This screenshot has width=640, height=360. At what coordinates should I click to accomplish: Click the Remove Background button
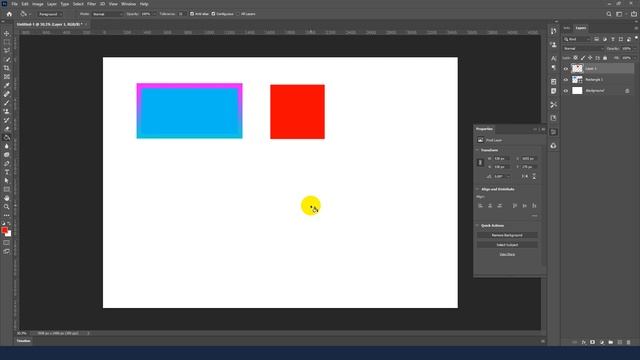pos(507,236)
